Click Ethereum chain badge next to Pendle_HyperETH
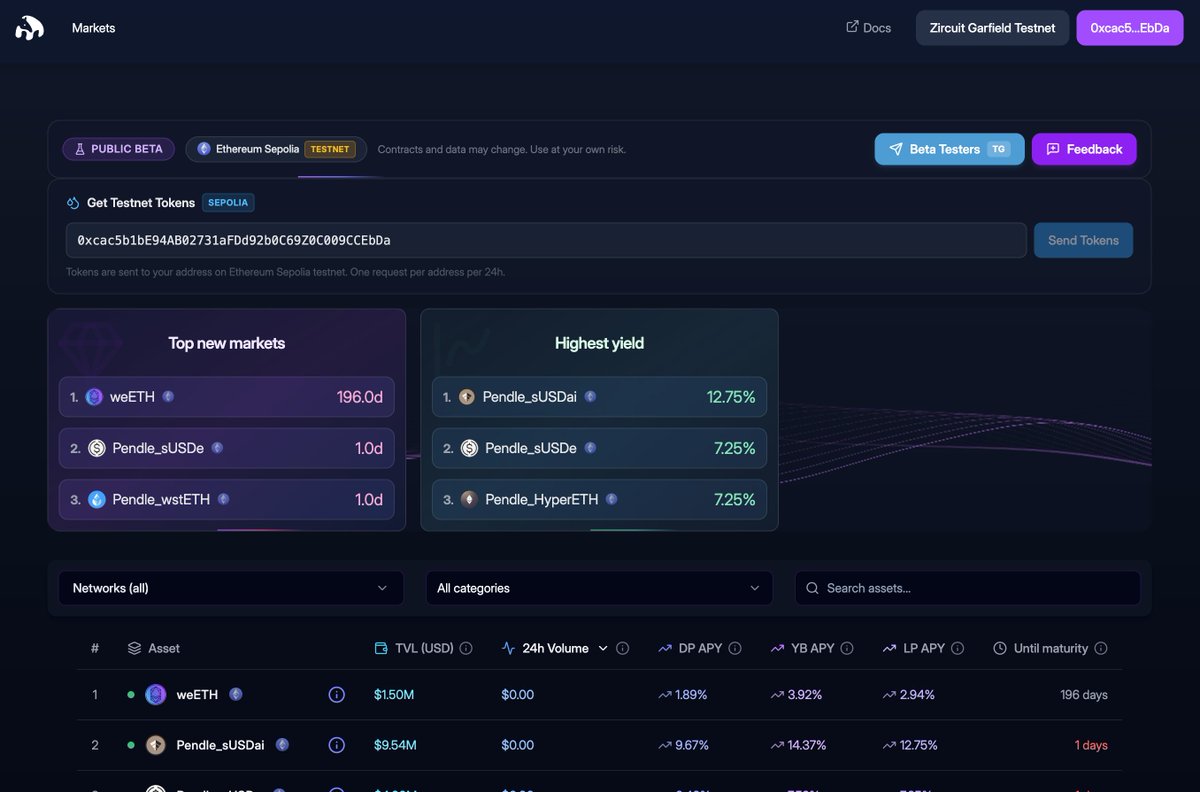This screenshot has width=1200, height=792. [x=611, y=499]
